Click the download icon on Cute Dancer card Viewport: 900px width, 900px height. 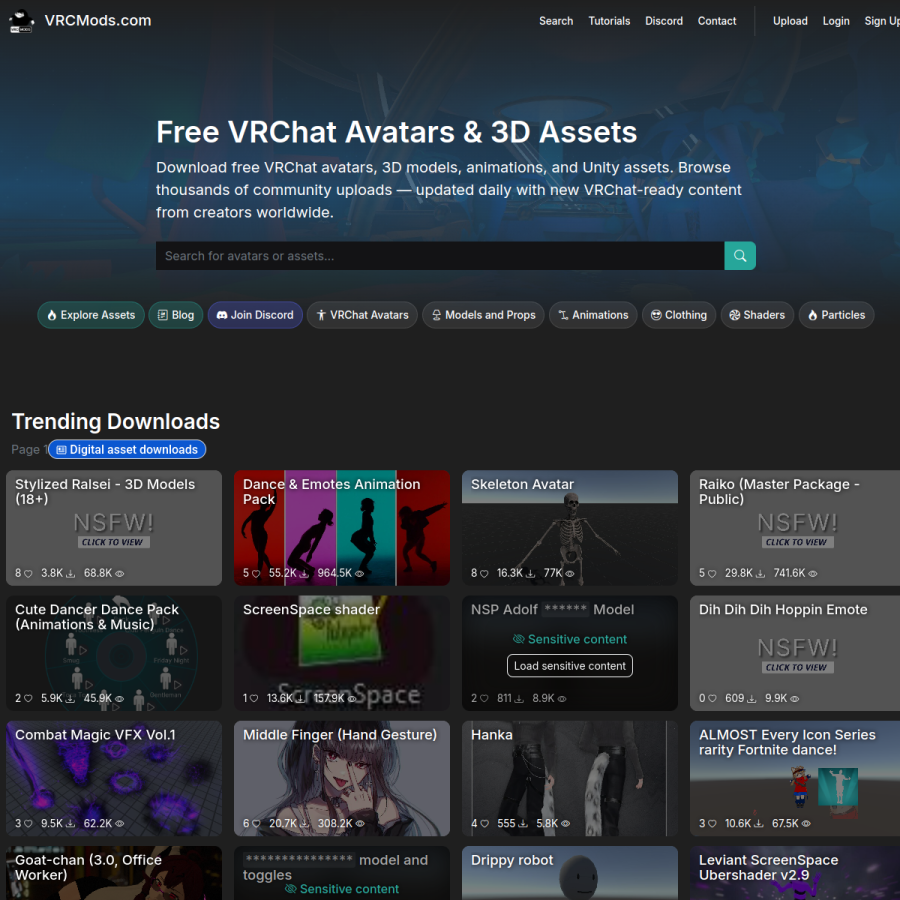click(71, 699)
